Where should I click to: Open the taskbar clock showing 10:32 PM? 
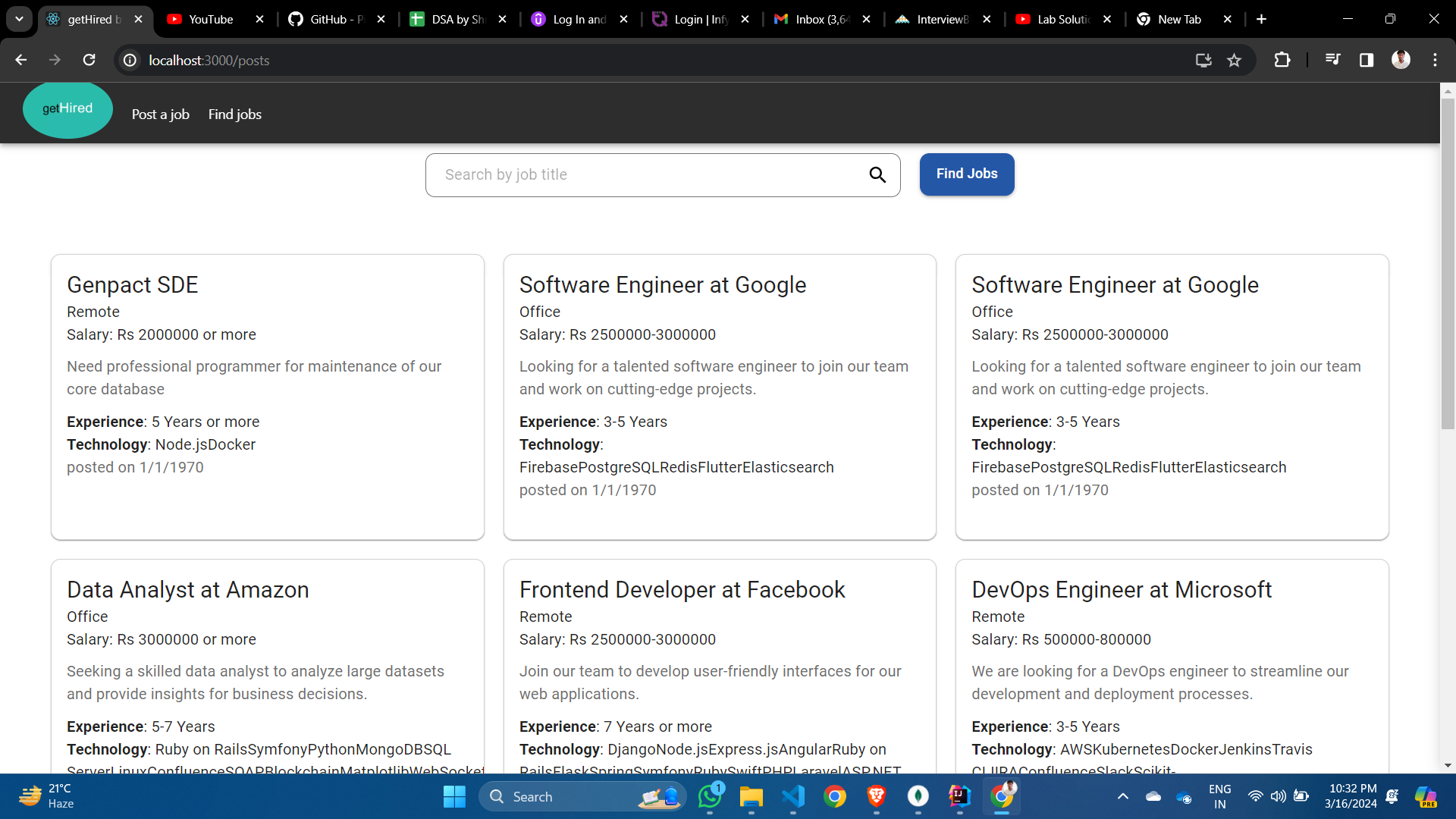pyautogui.click(x=1351, y=796)
